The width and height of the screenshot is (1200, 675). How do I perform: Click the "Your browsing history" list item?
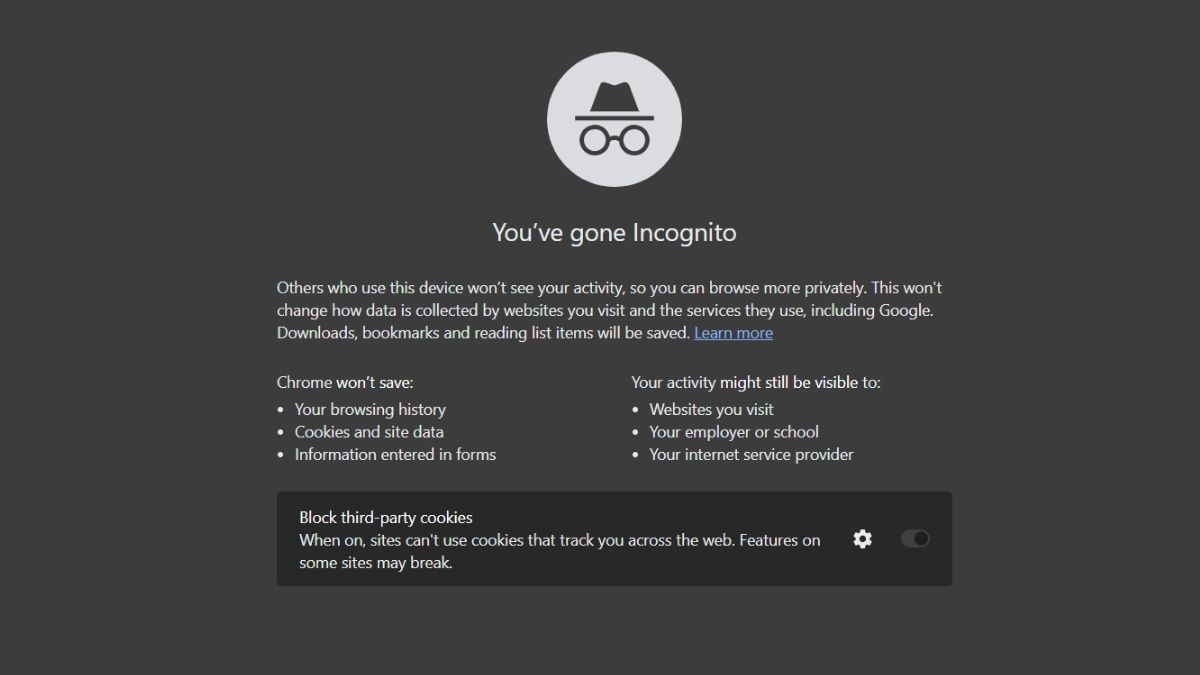click(x=370, y=409)
